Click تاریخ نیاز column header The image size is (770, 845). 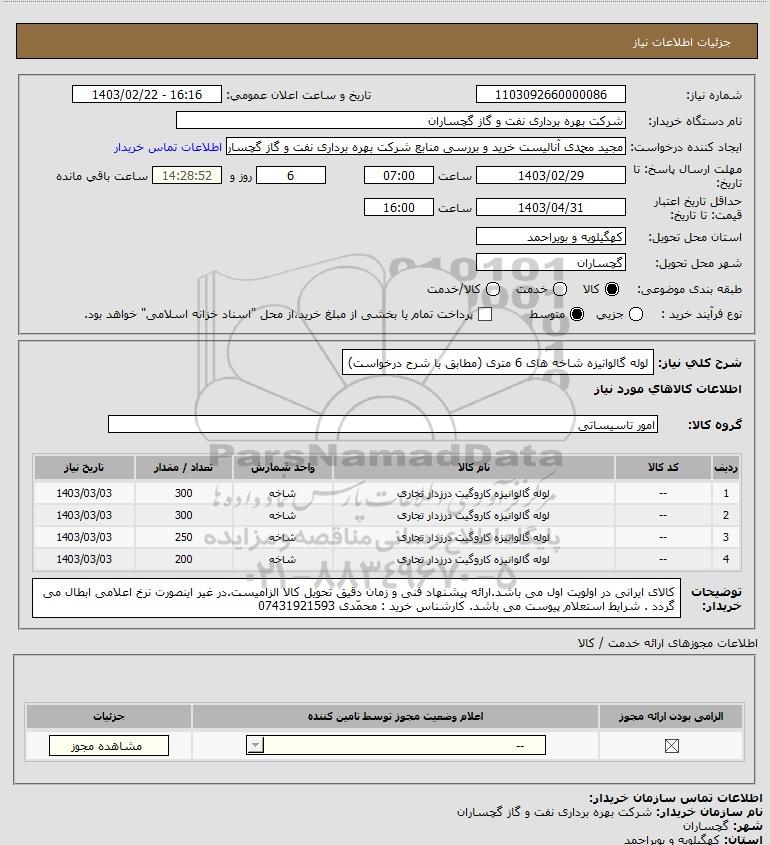84,467
